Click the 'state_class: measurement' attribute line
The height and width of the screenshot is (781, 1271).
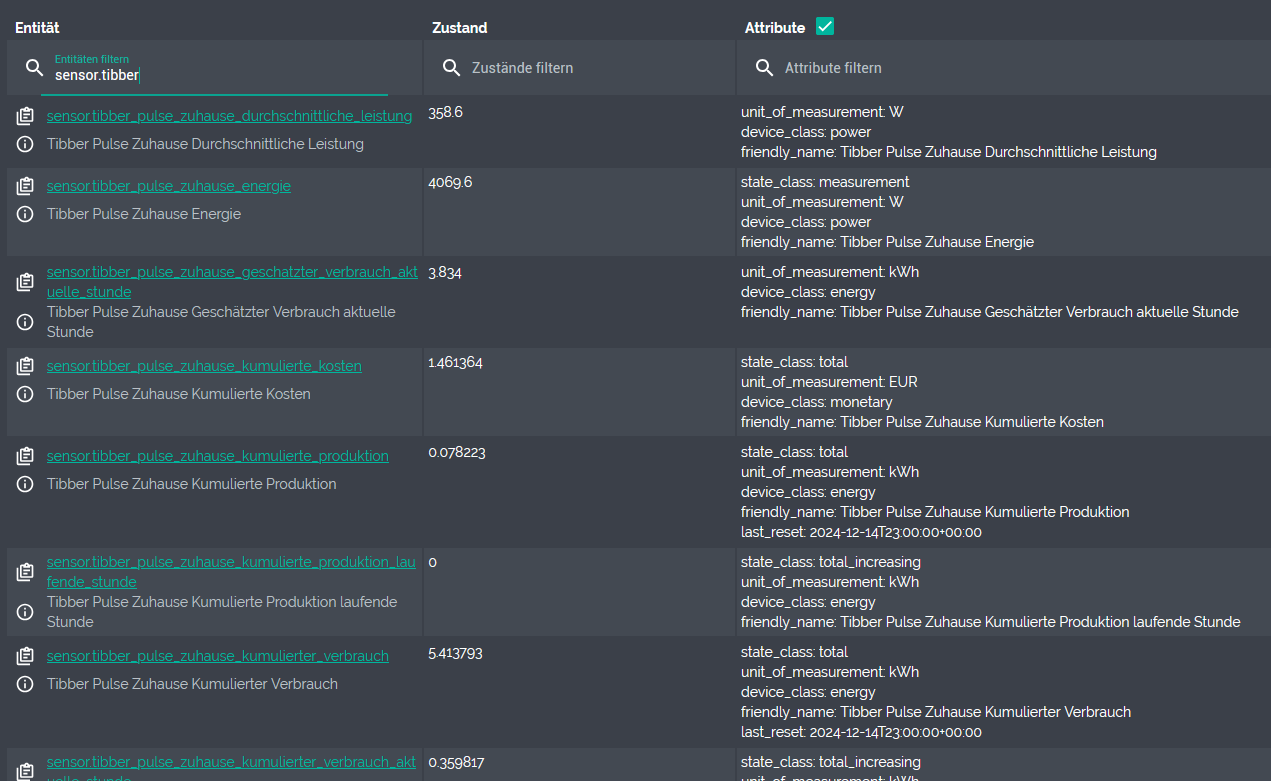[825, 182]
